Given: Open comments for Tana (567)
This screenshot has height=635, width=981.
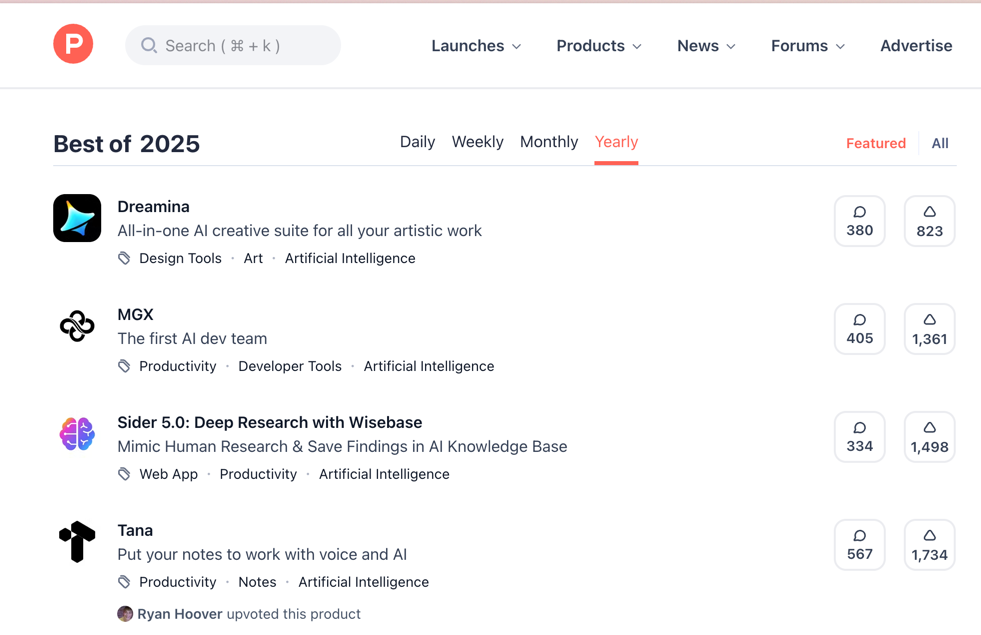Looking at the screenshot, I should pyautogui.click(x=859, y=545).
